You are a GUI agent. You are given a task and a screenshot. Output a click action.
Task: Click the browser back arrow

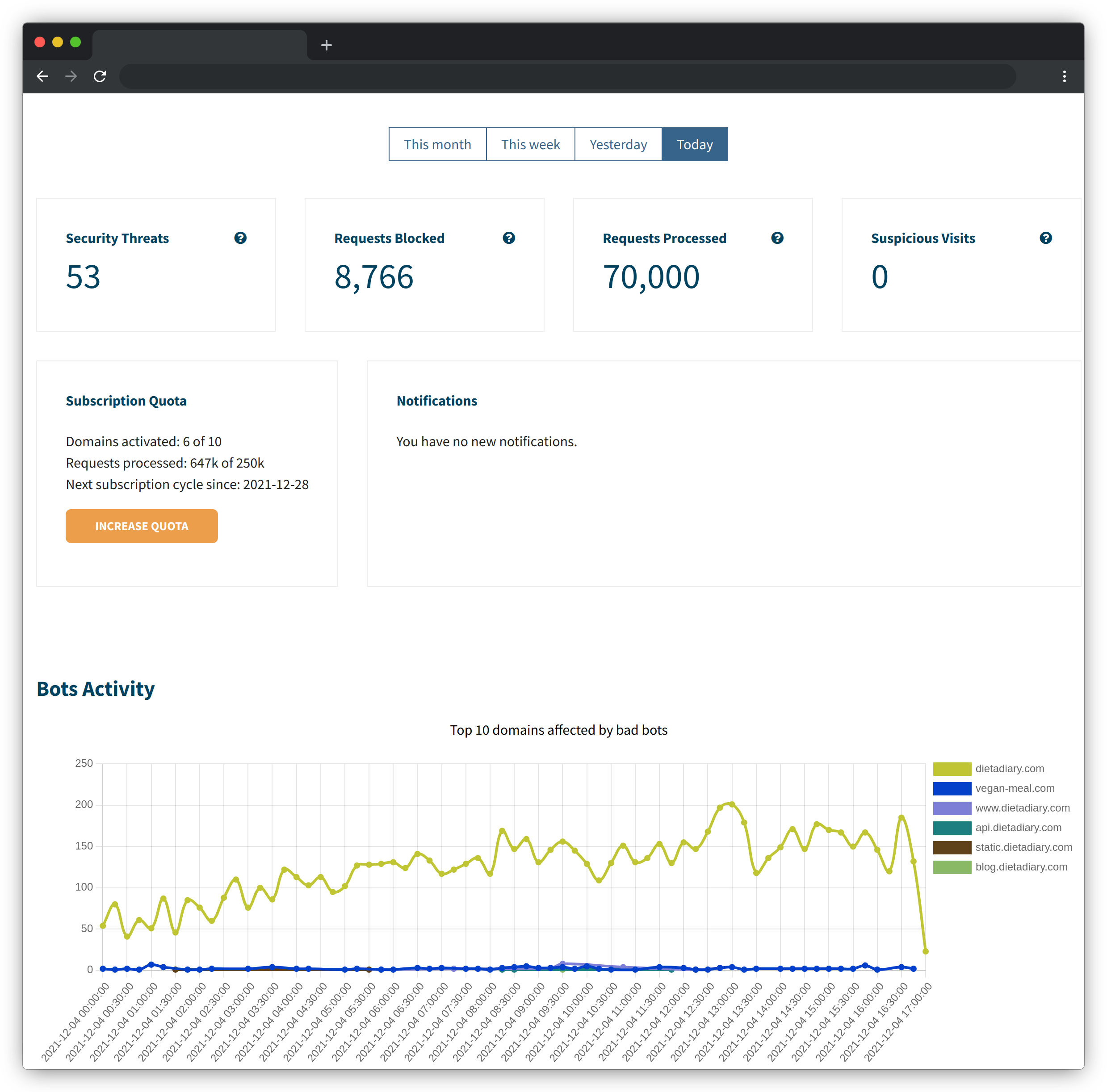[42, 76]
